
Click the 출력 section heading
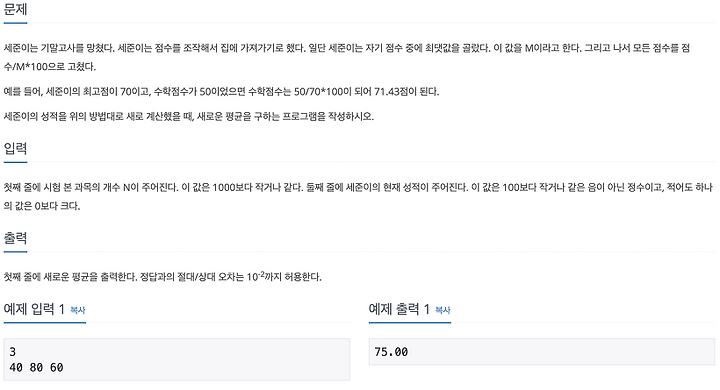pos(15,238)
